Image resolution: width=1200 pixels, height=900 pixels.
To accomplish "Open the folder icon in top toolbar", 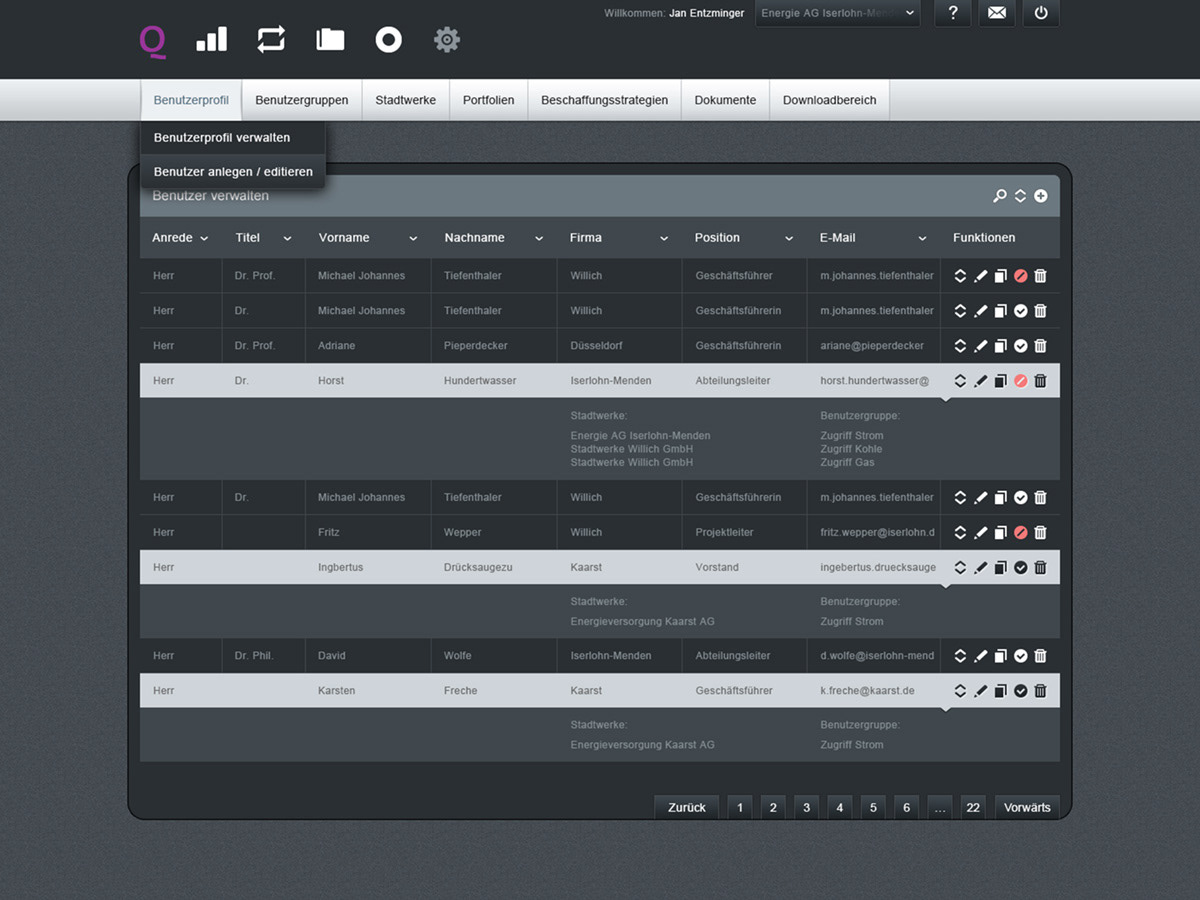I will pyautogui.click(x=330, y=39).
